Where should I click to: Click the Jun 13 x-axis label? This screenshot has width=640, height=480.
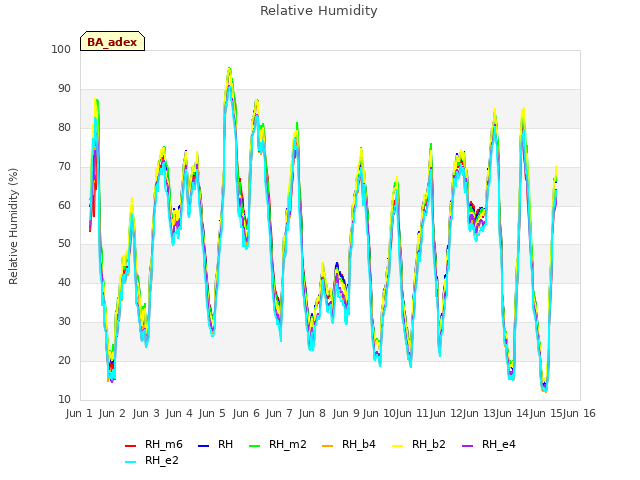(478, 413)
